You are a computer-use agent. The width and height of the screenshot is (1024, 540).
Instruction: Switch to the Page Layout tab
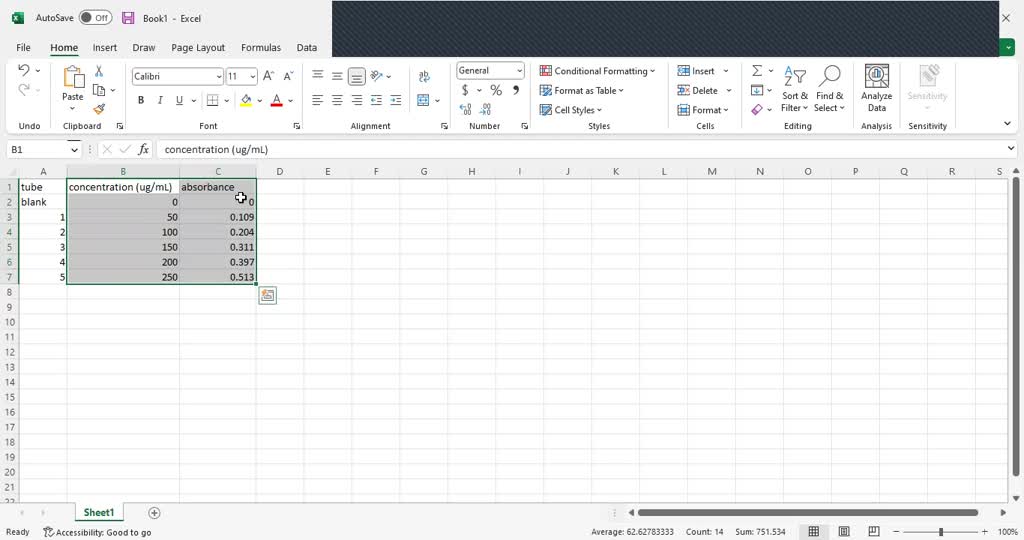(198, 47)
